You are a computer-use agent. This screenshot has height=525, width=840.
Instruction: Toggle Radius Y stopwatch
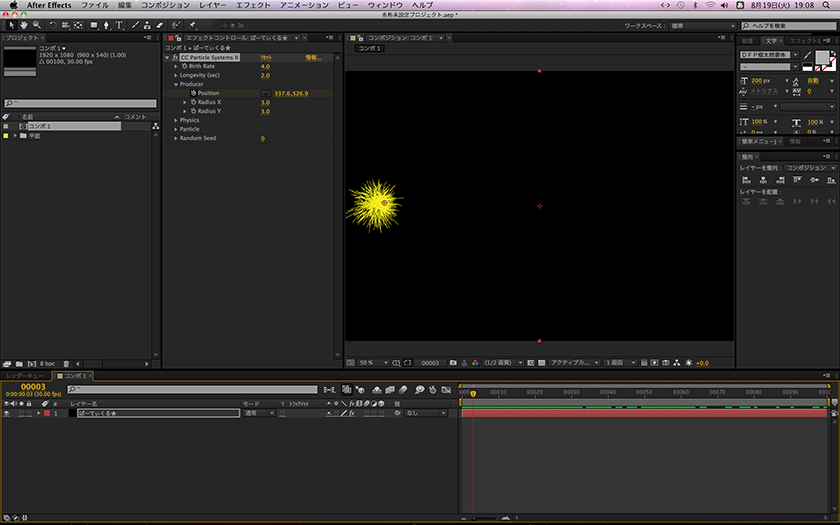pyautogui.click(x=193, y=111)
